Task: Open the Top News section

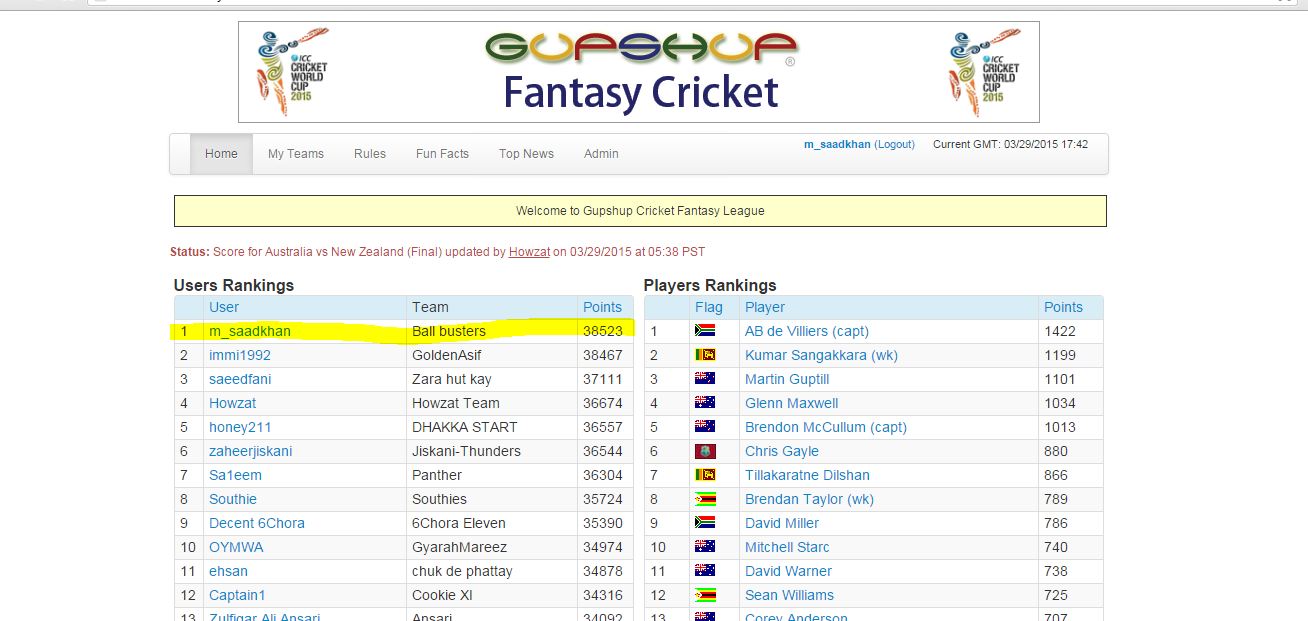Action: tap(526, 154)
